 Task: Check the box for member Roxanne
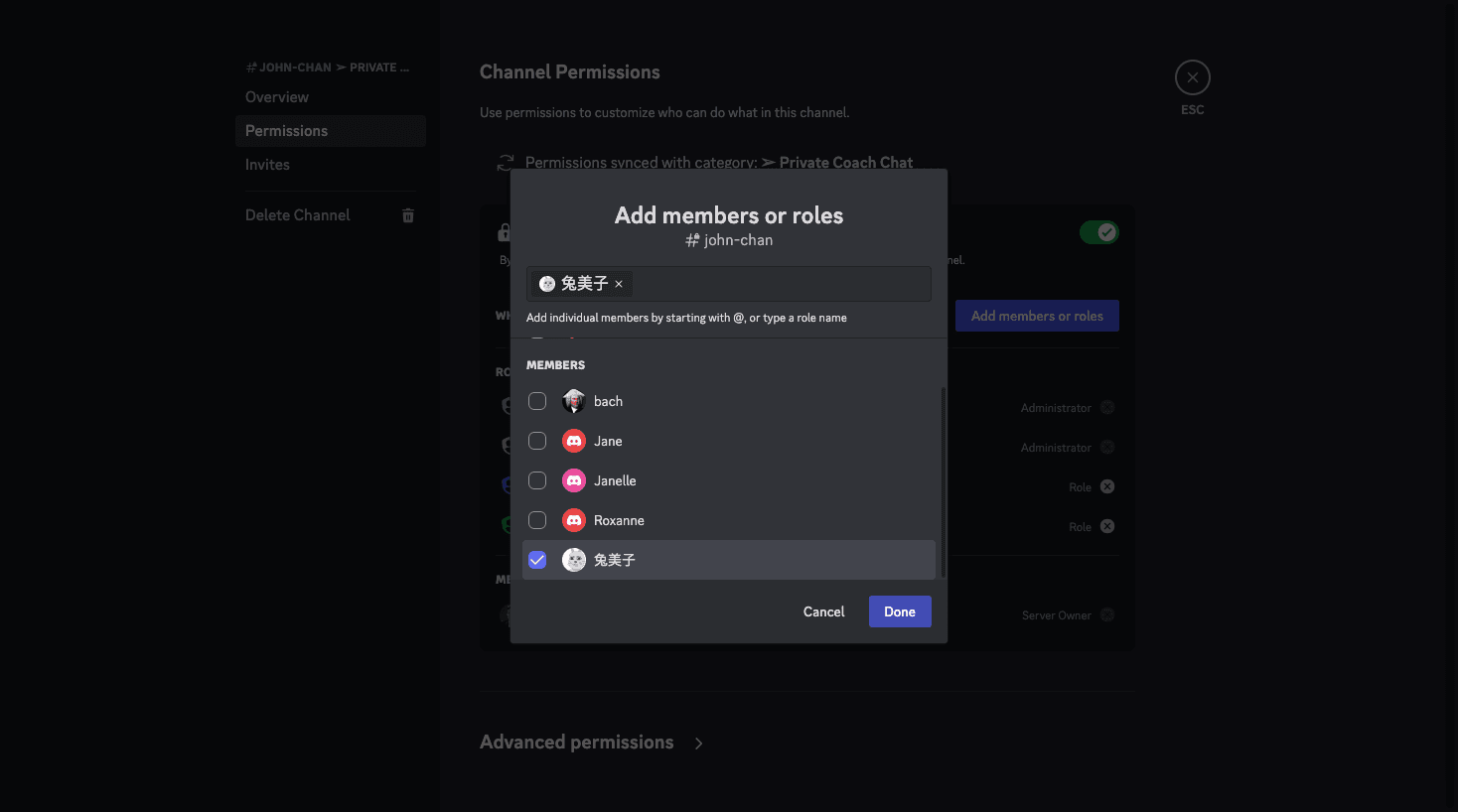(537, 520)
